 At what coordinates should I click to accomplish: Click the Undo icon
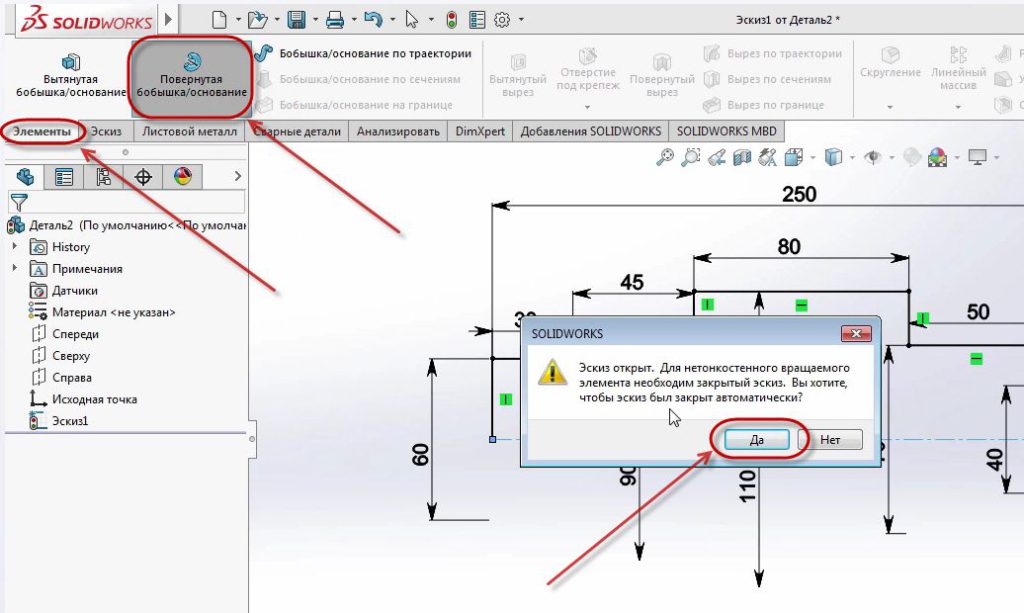(x=373, y=20)
